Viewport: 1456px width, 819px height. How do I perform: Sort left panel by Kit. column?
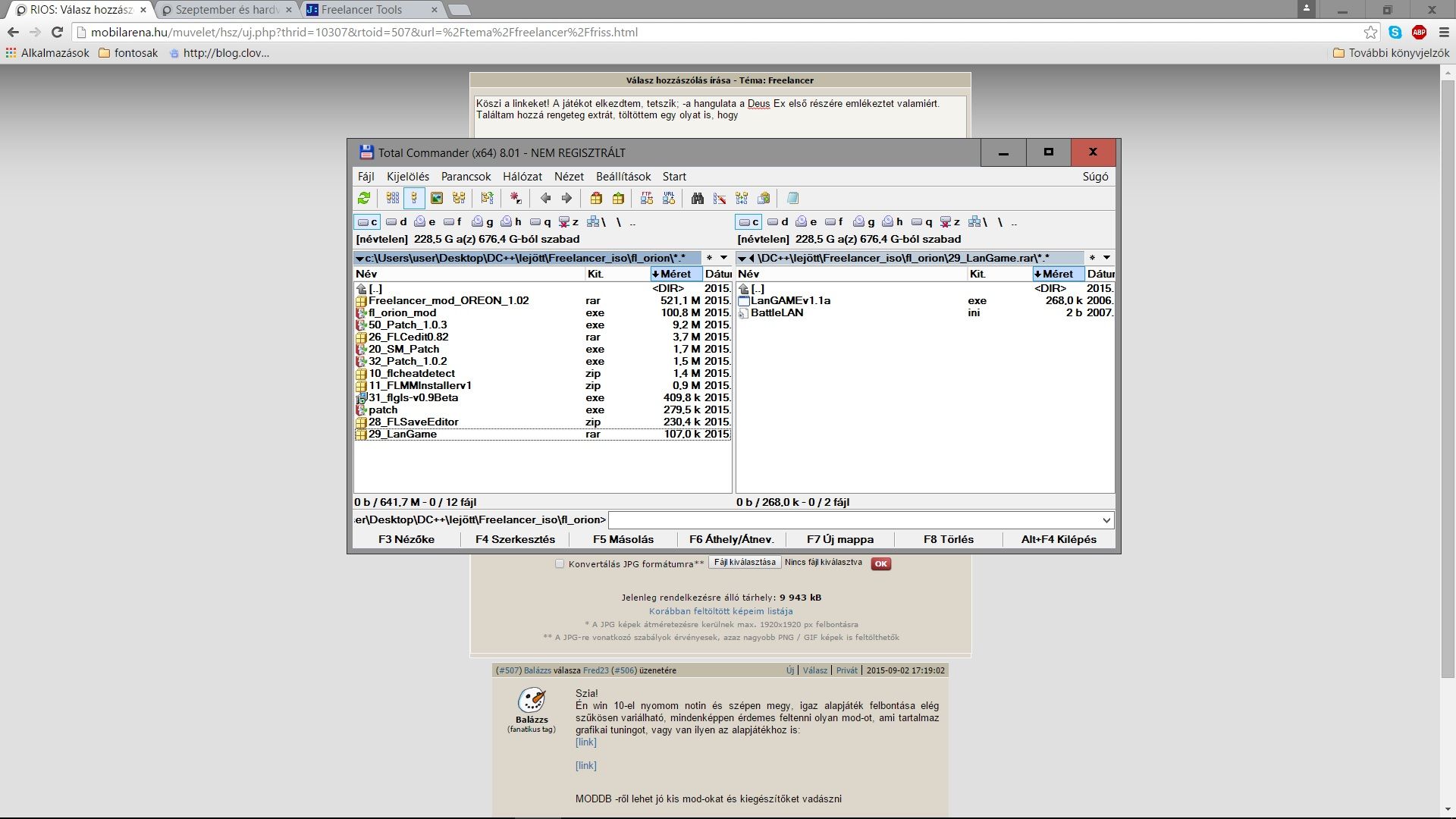pos(617,274)
